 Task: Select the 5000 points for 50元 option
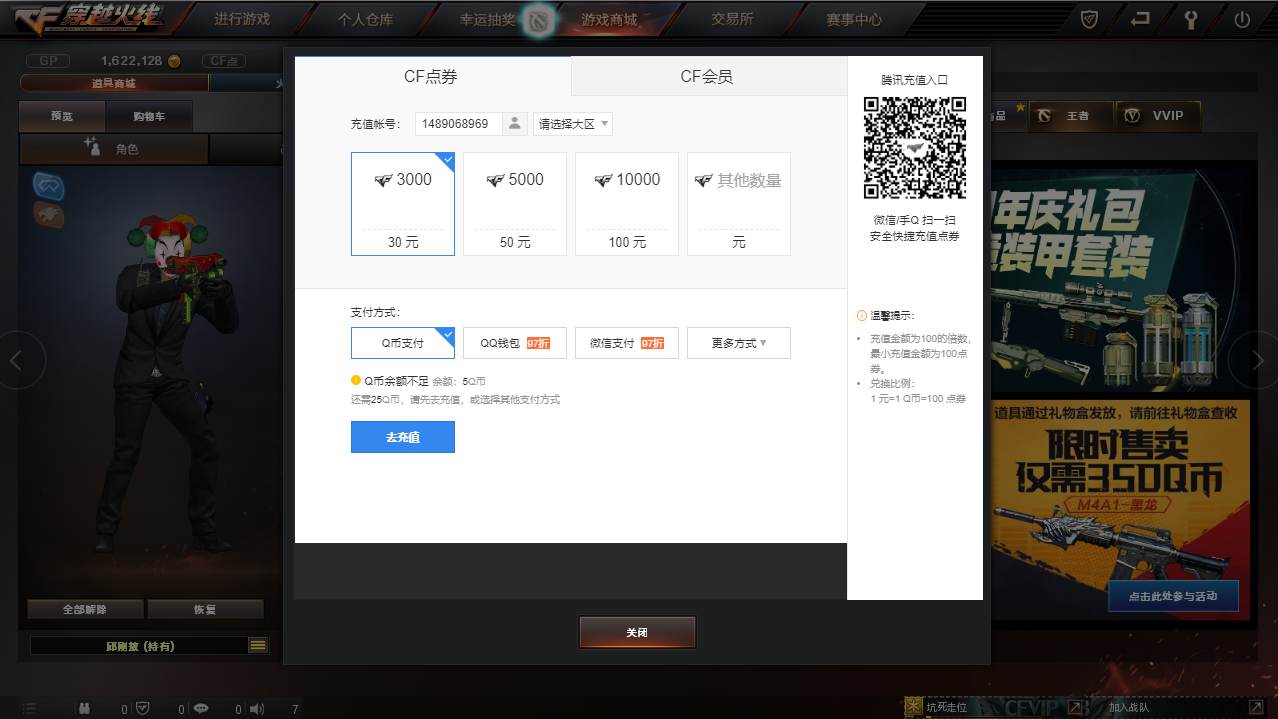(x=515, y=204)
